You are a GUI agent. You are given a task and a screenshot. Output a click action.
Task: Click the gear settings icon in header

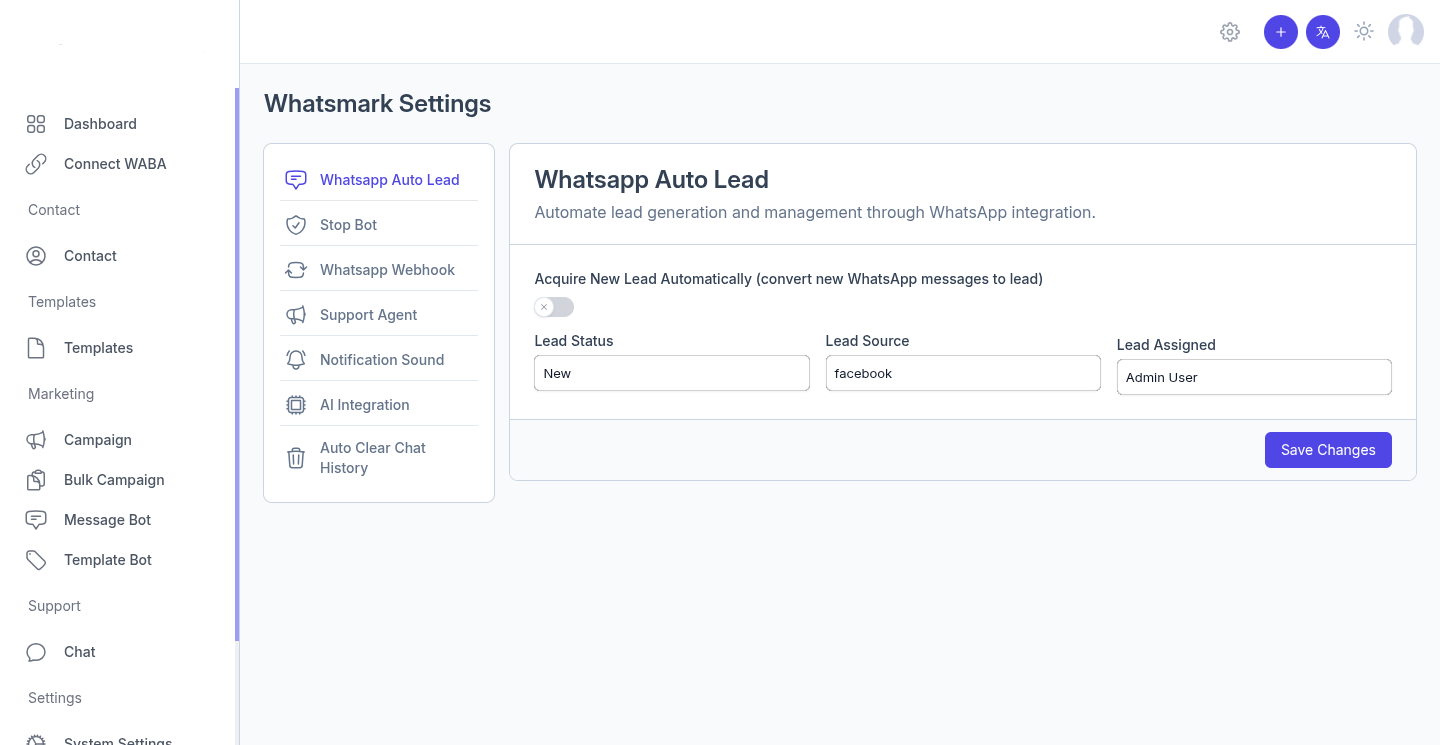(x=1230, y=32)
